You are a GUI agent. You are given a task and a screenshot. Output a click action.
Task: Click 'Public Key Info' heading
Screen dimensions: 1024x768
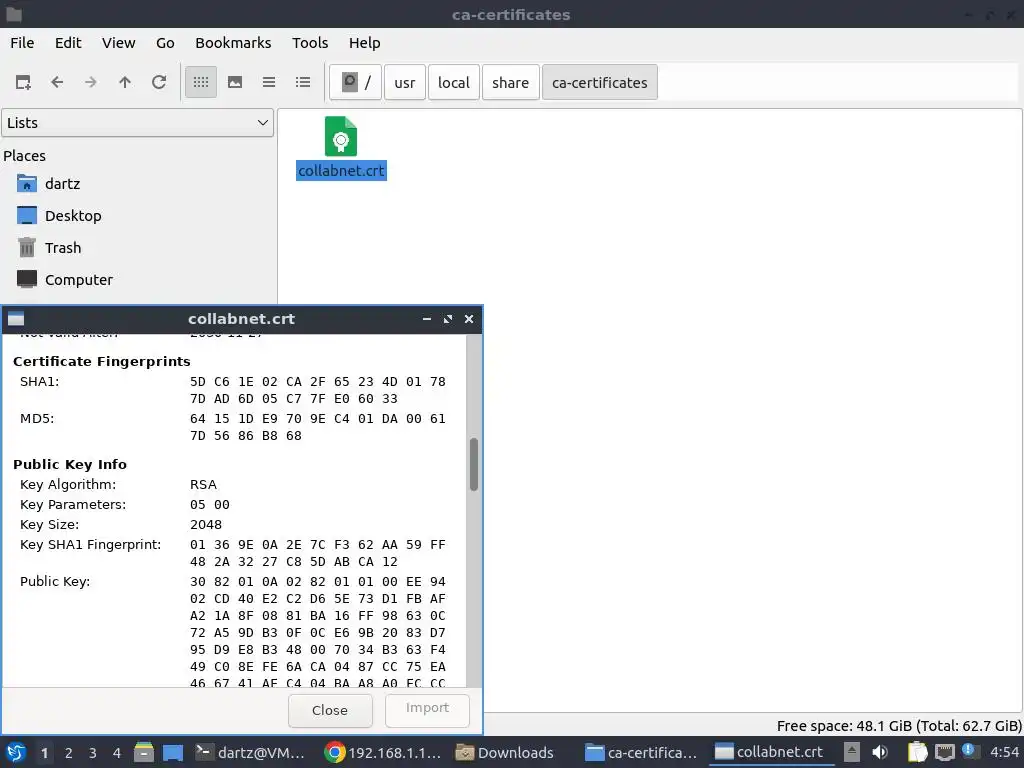click(70, 464)
